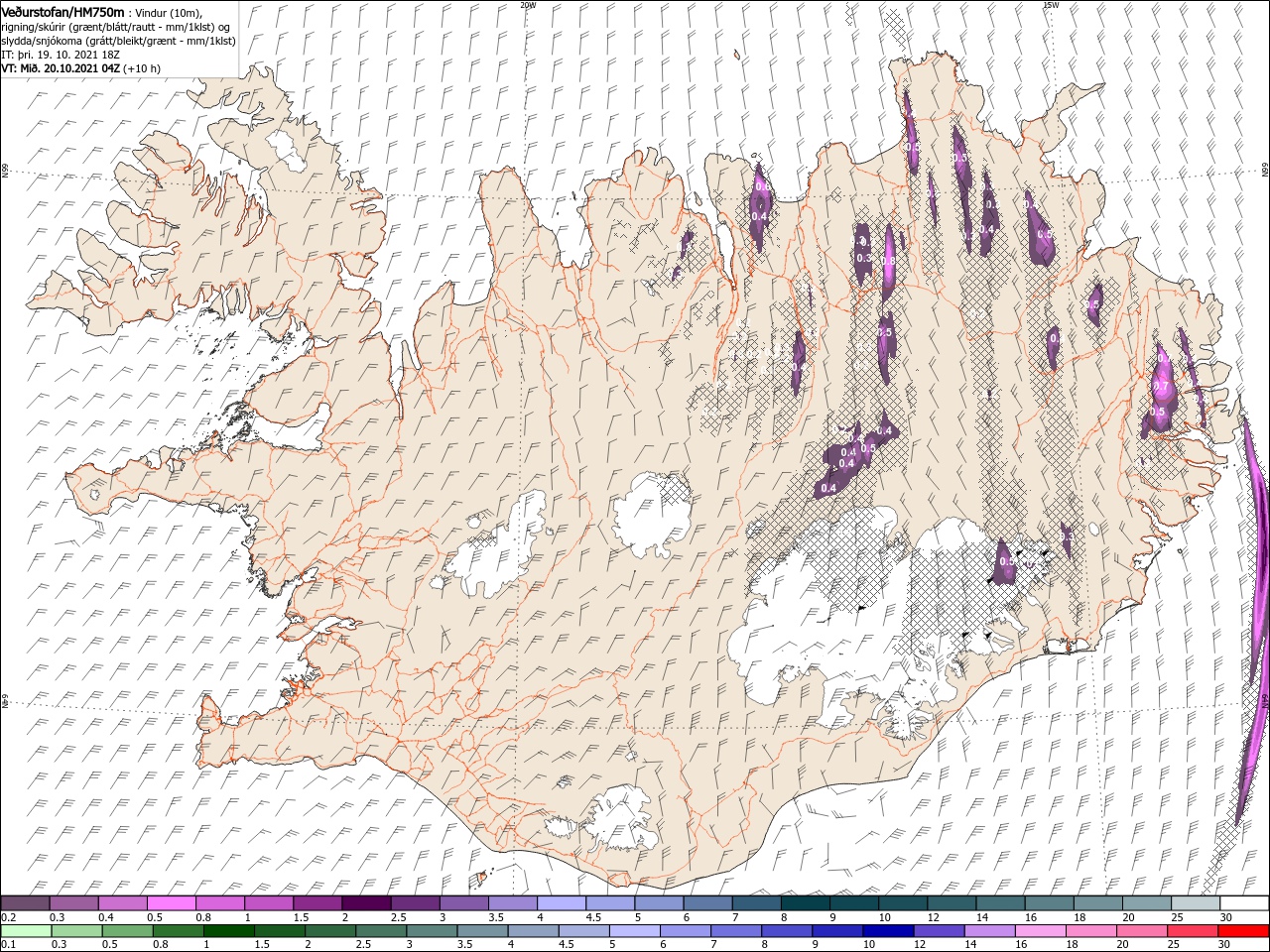Click the upper-row legend swatch labeled 0.8
This screenshot has width=1270, height=952.
pos(219,903)
